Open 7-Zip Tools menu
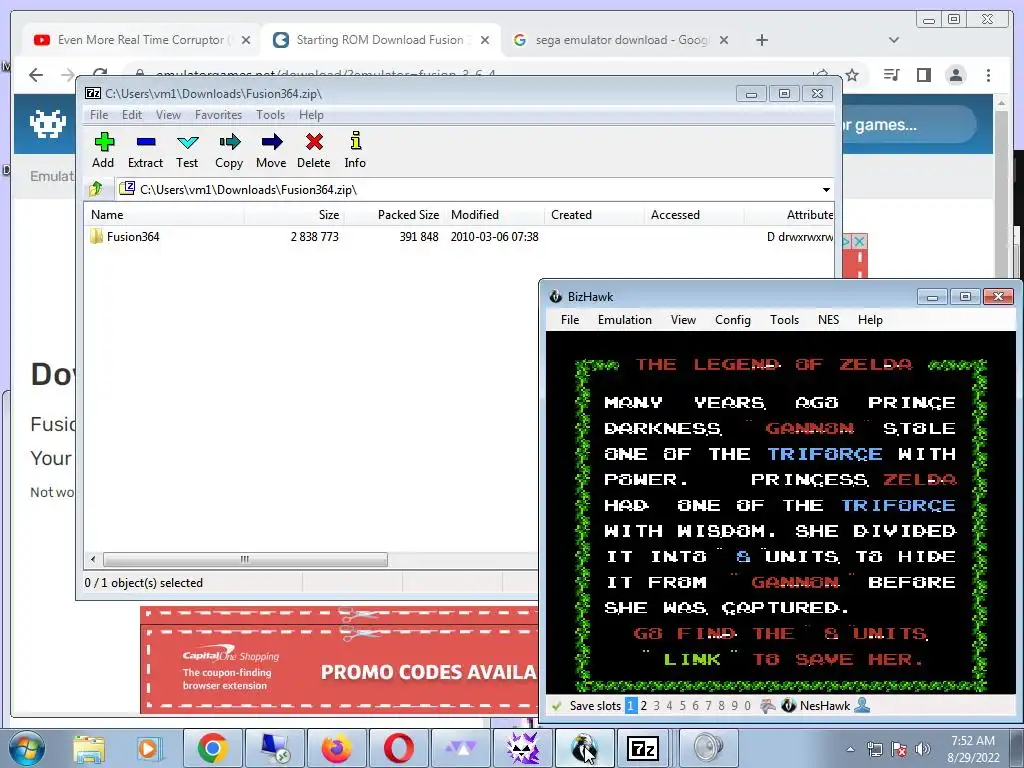The height and width of the screenshot is (768, 1024). click(x=270, y=115)
